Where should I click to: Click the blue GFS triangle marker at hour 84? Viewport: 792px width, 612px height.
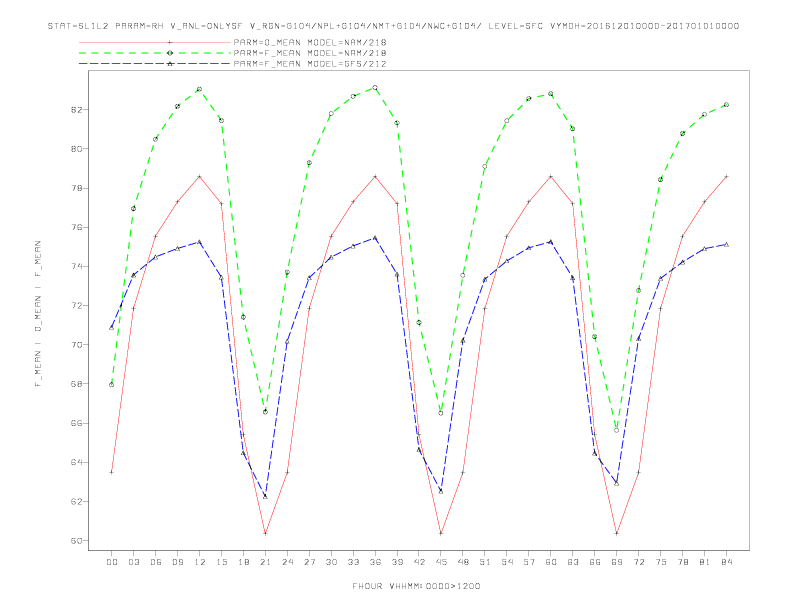(726, 244)
